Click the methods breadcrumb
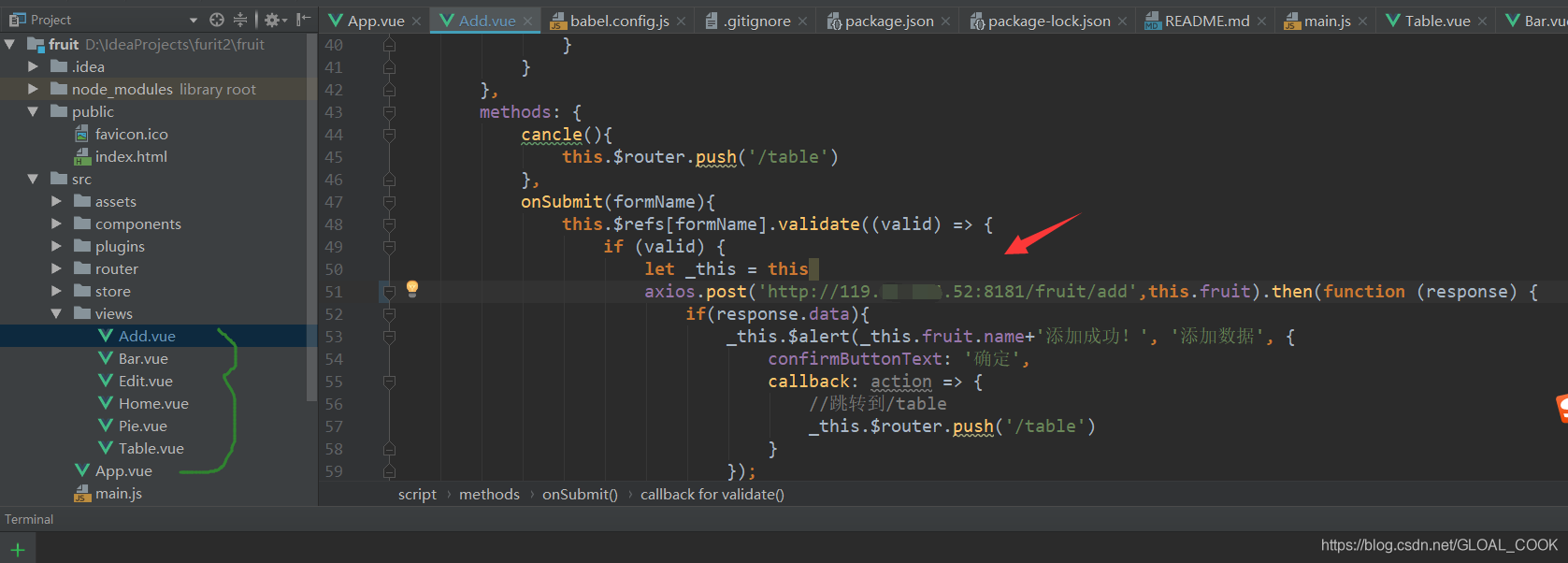 tap(489, 494)
